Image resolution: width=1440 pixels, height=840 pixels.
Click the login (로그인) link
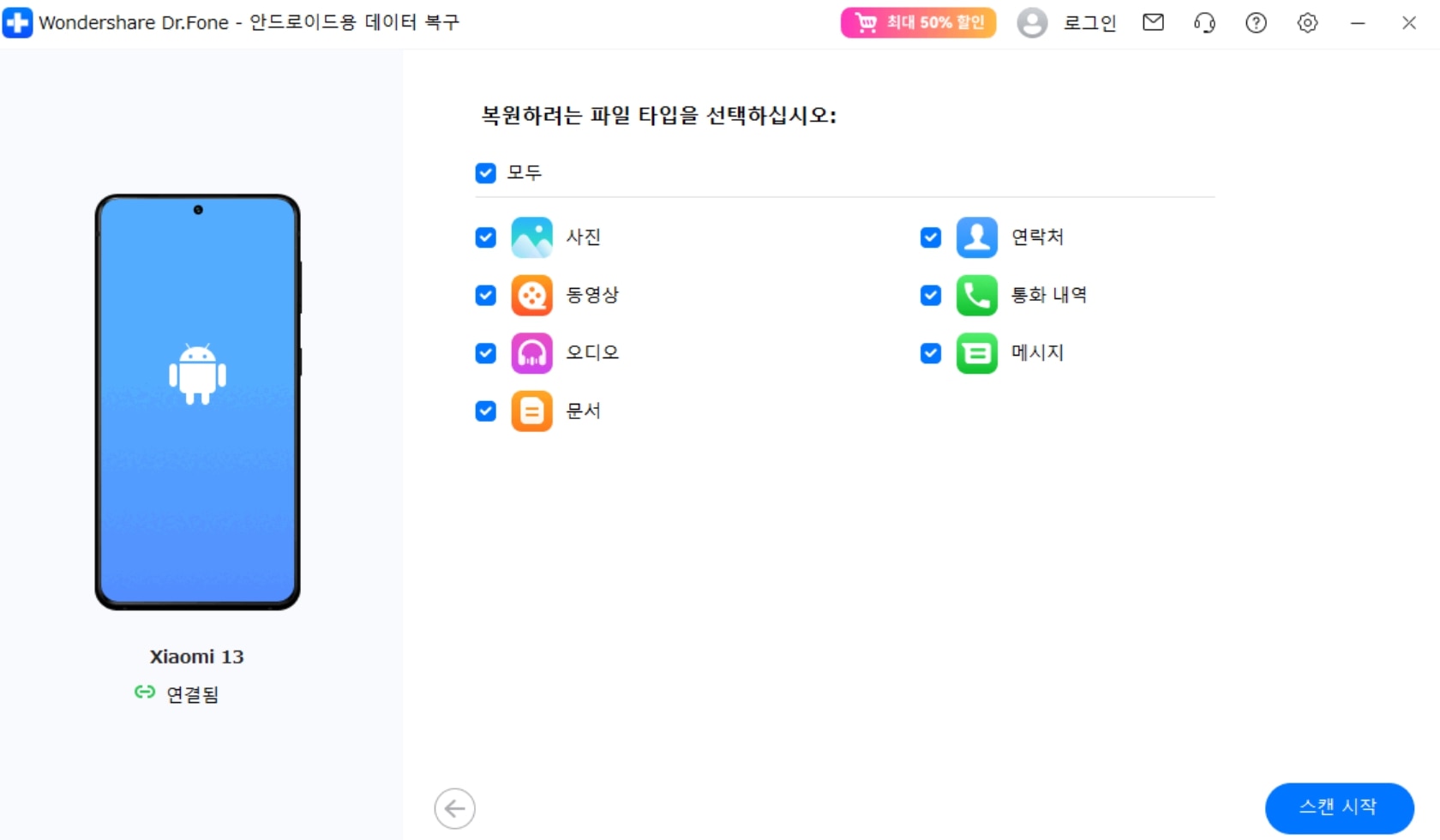pos(1089,23)
